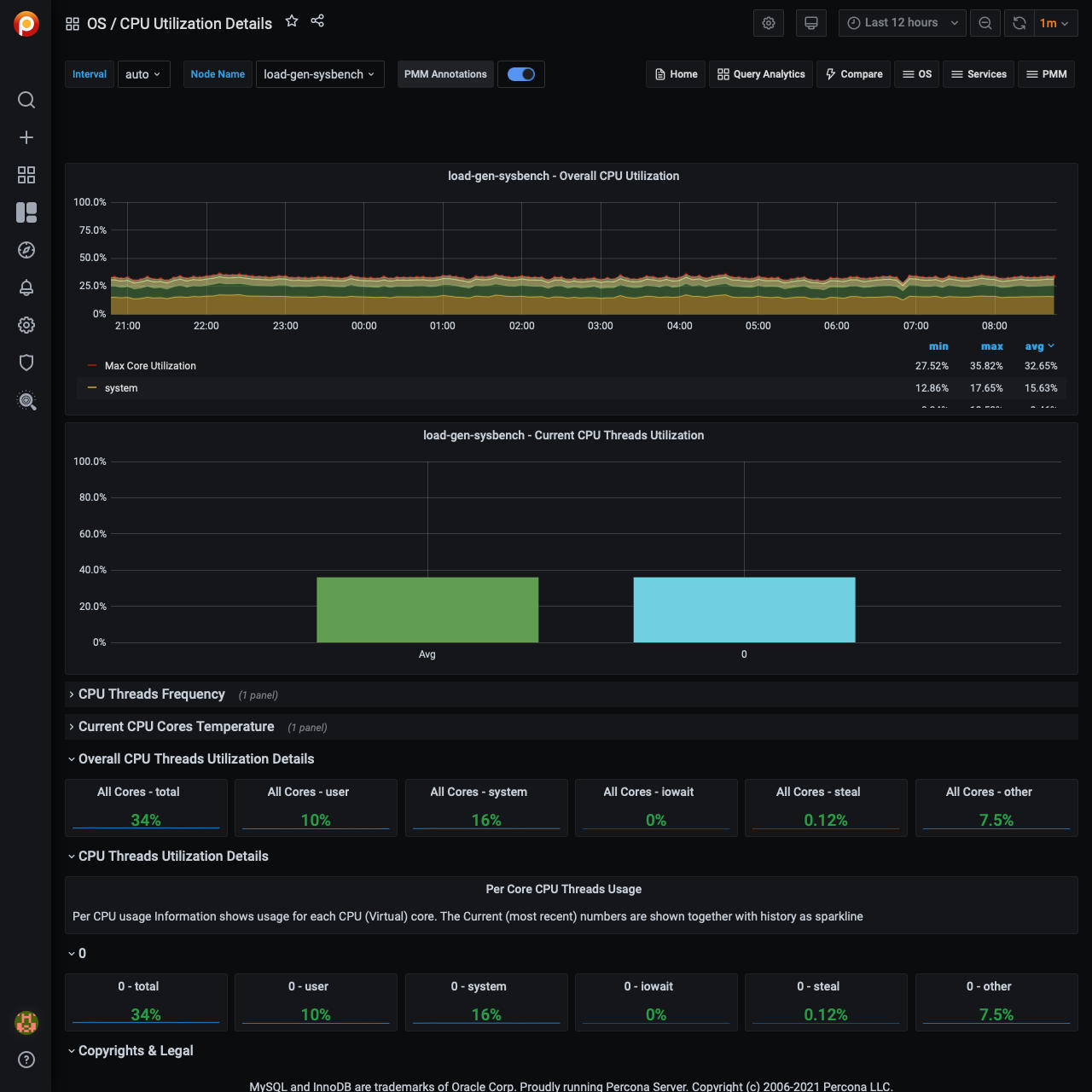Screen dimensions: 1092x1092
Task: Star this dashboard as favorite
Action: pos(292,21)
